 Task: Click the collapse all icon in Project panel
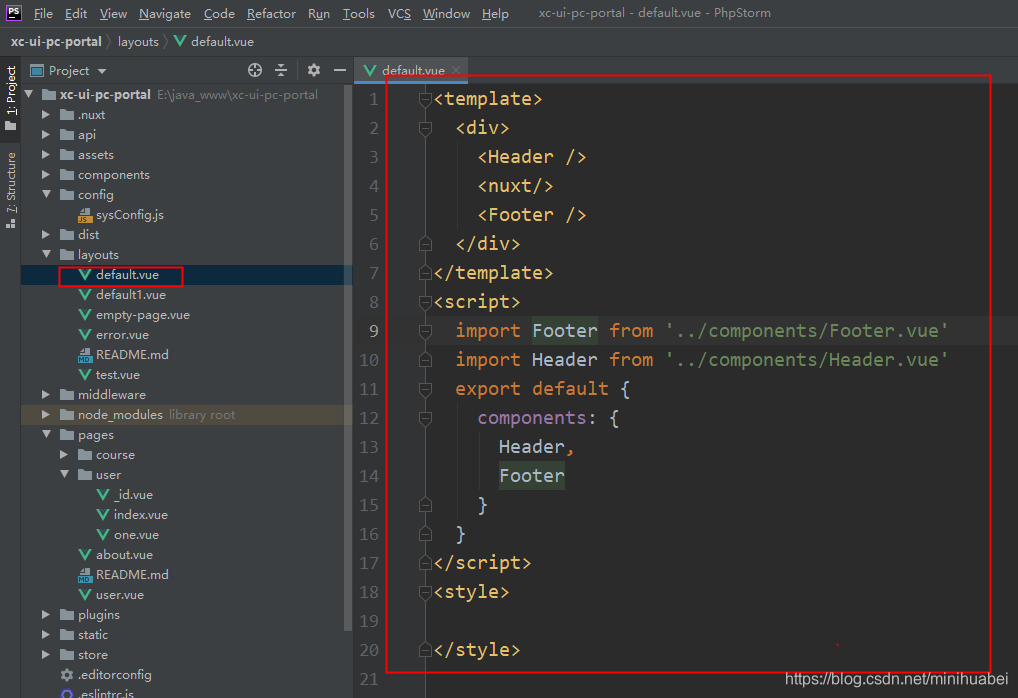point(281,70)
